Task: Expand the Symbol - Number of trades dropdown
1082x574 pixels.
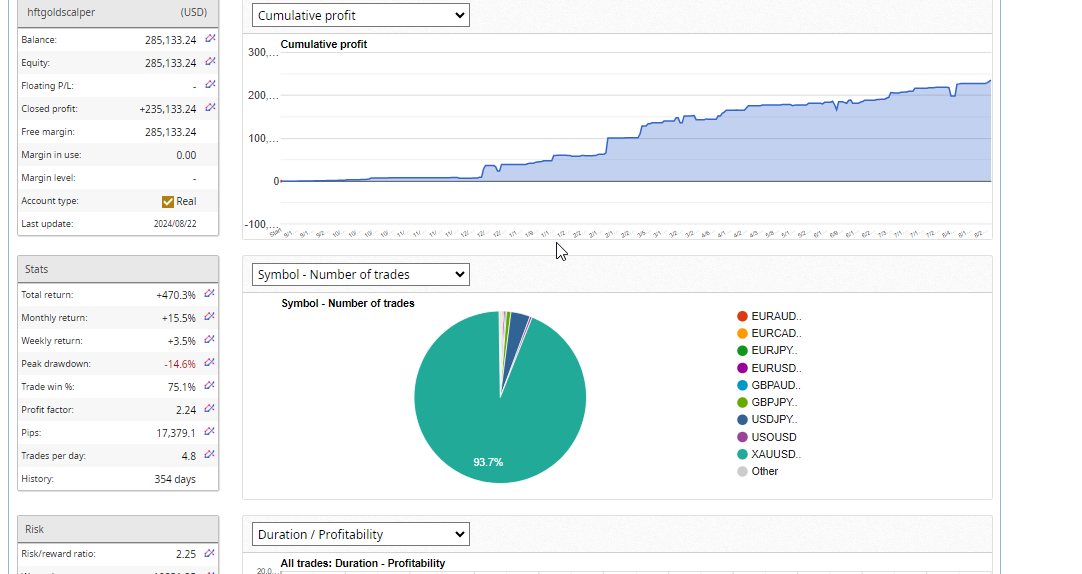Action: pyautogui.click(x=360, y=274)
